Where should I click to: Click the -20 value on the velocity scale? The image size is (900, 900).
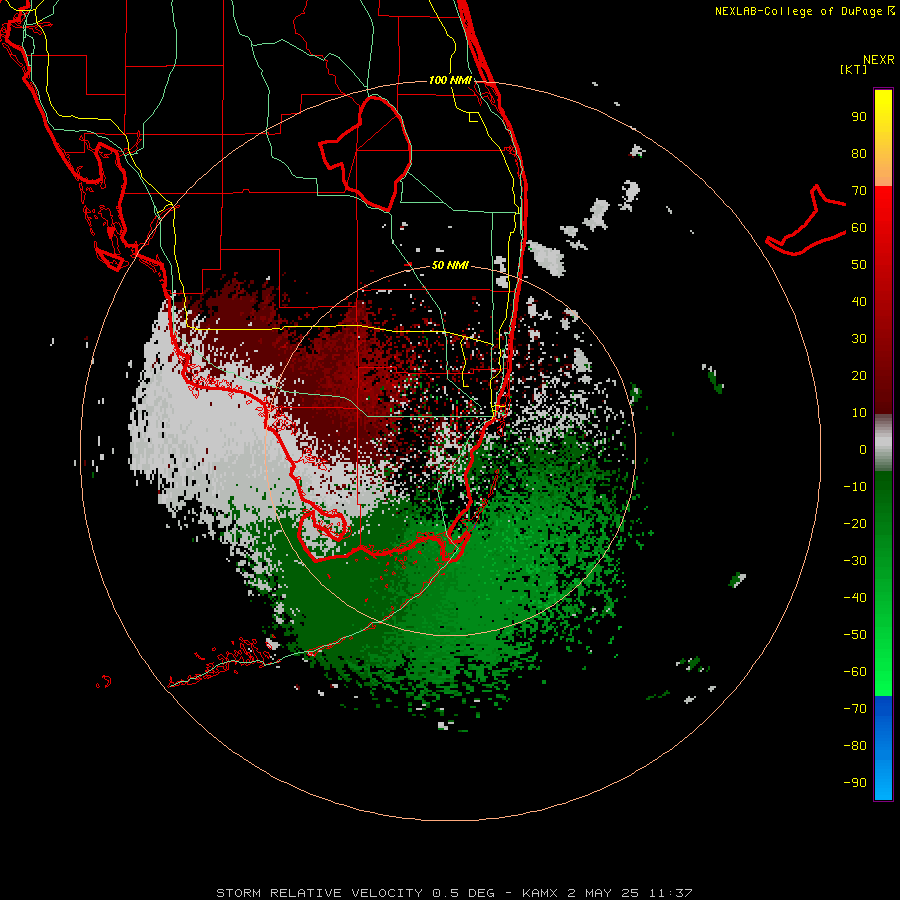855,523
